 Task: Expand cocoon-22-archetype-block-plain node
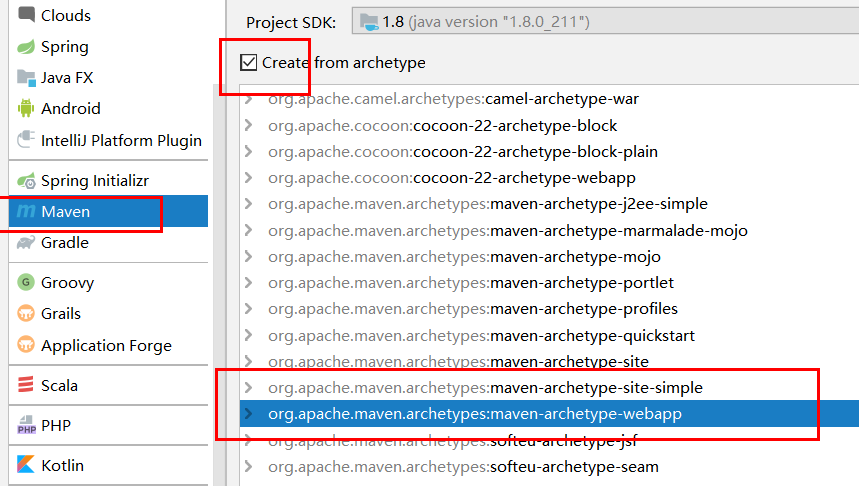(249, 151)
